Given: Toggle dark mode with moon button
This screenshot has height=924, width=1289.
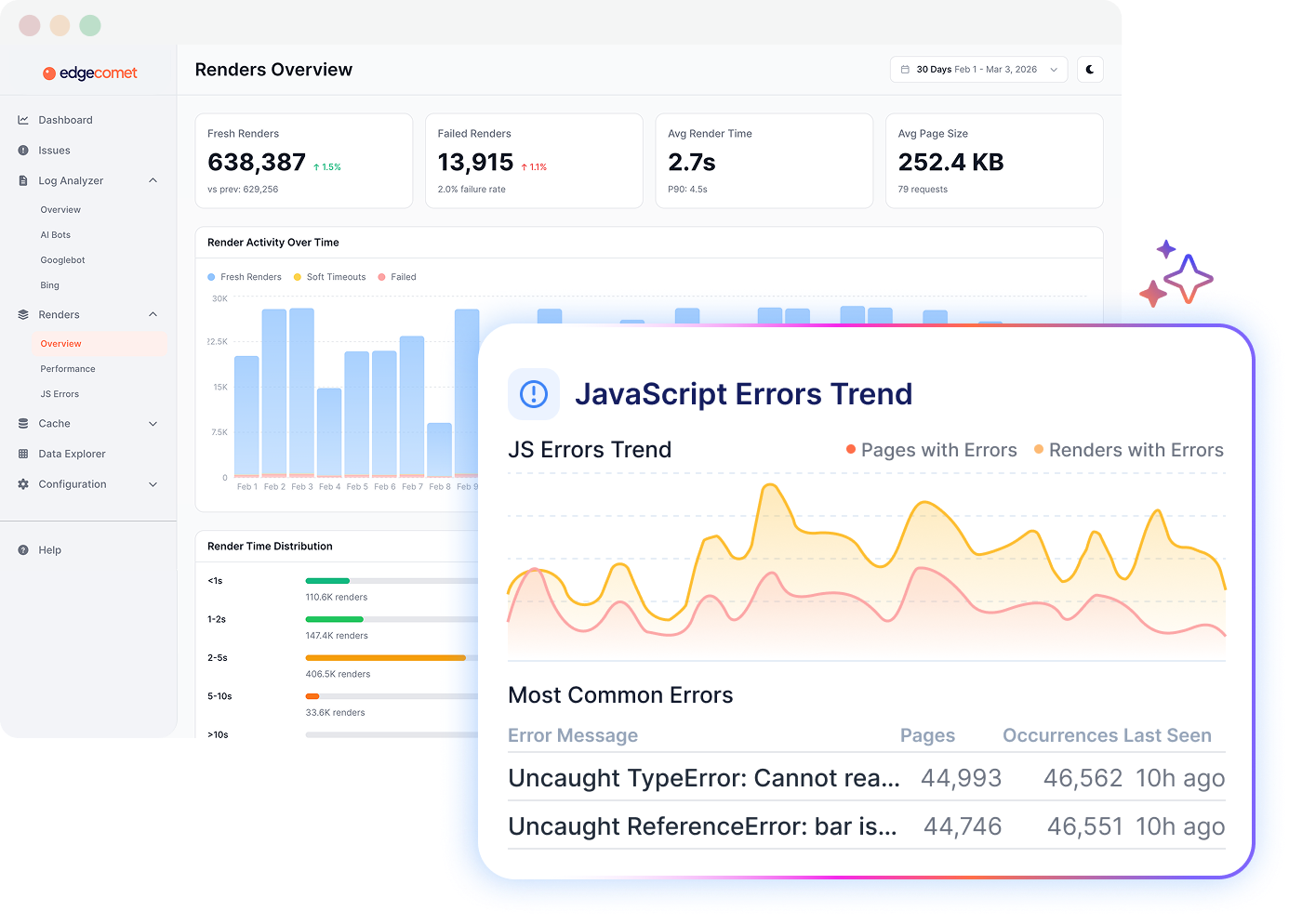Looking at the screenshot, I should tap(1090, 70).
